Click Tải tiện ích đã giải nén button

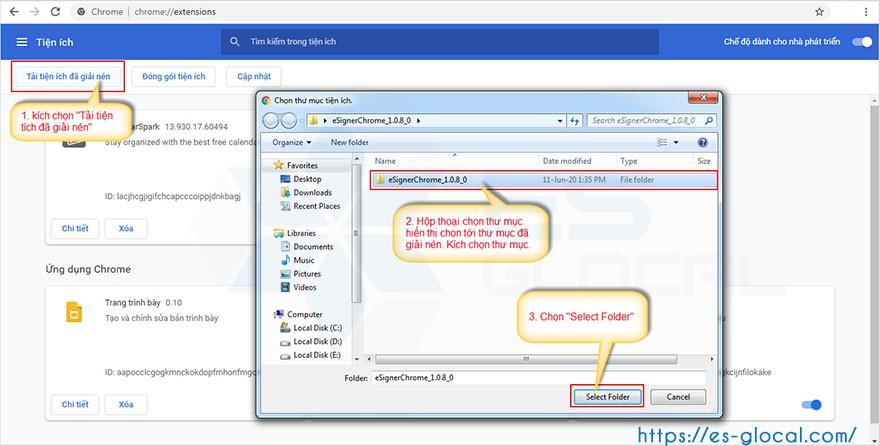coord(68,76)
